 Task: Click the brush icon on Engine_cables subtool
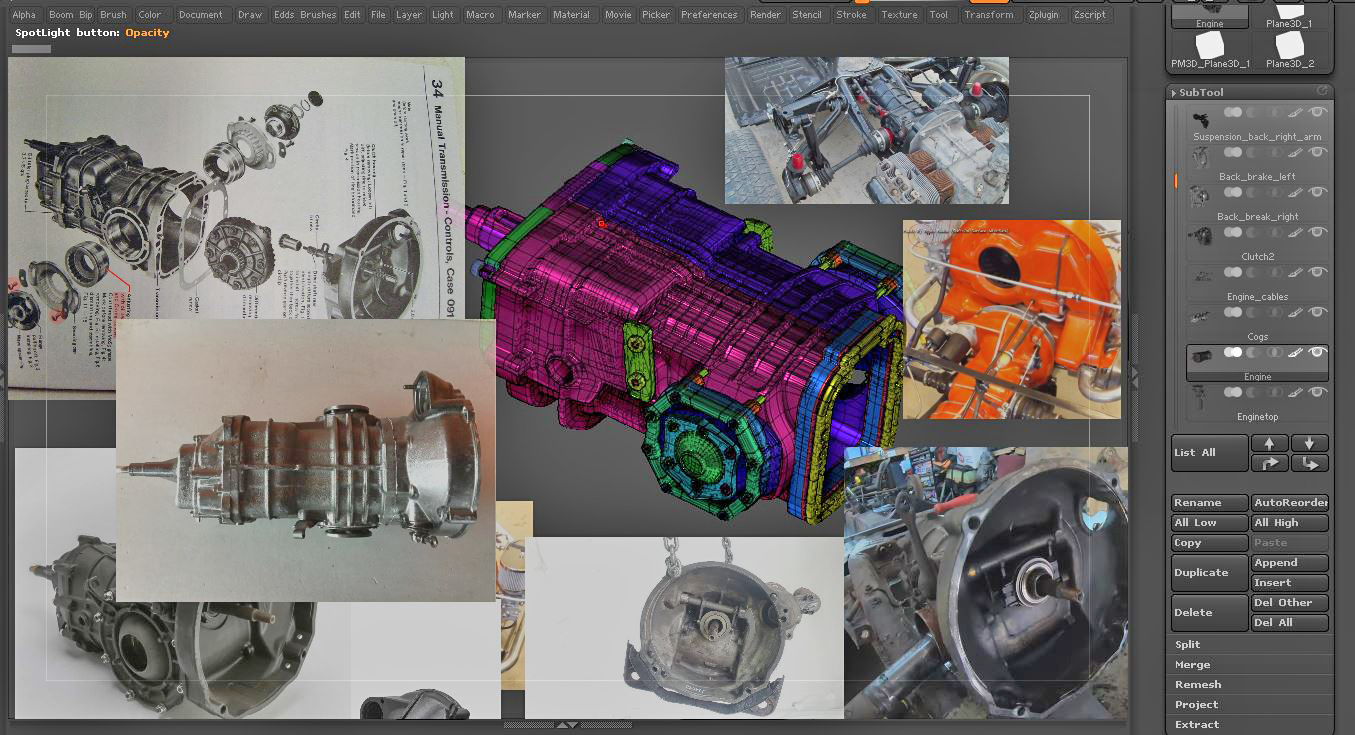(x=1295, y=273)
